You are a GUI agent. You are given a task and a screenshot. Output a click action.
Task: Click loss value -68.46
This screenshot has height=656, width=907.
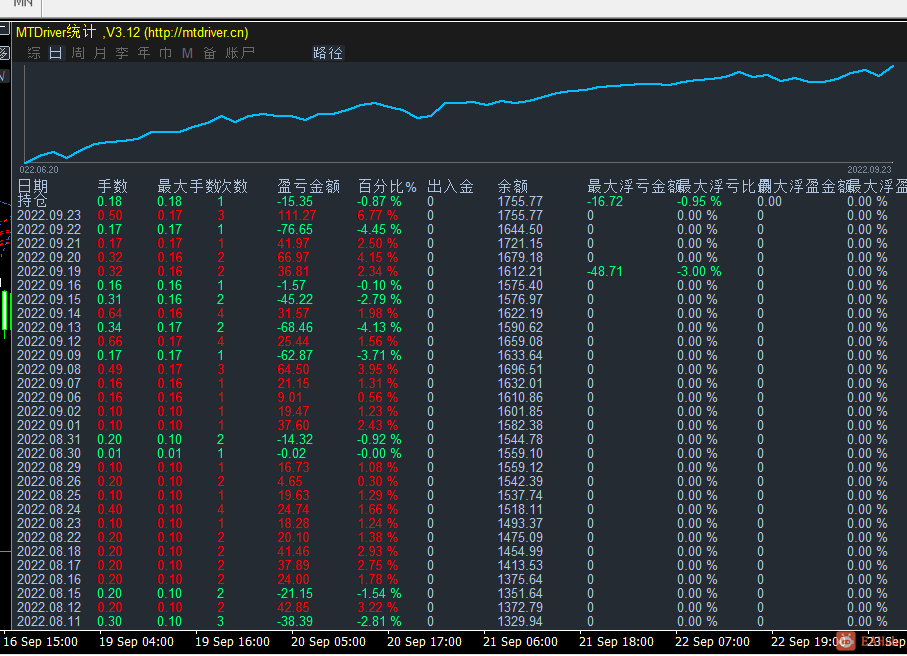[x=295, y=327]
